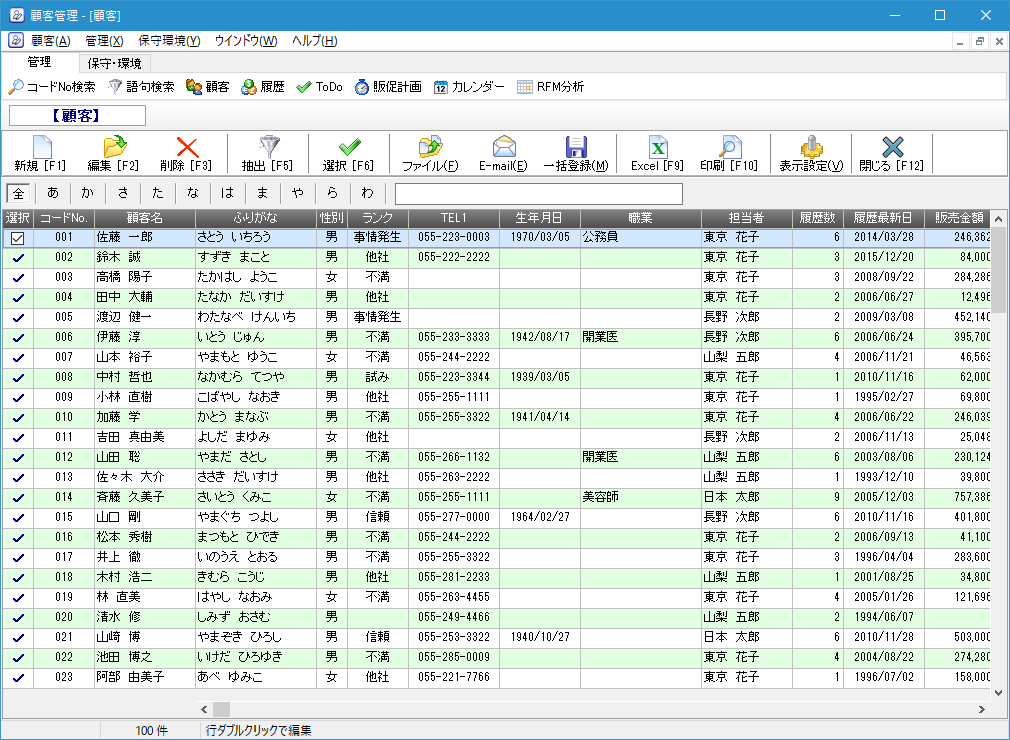Open RFM分析 from the toolbar
The width and height of the screenshot is (1010, 740).
(550, 87)
